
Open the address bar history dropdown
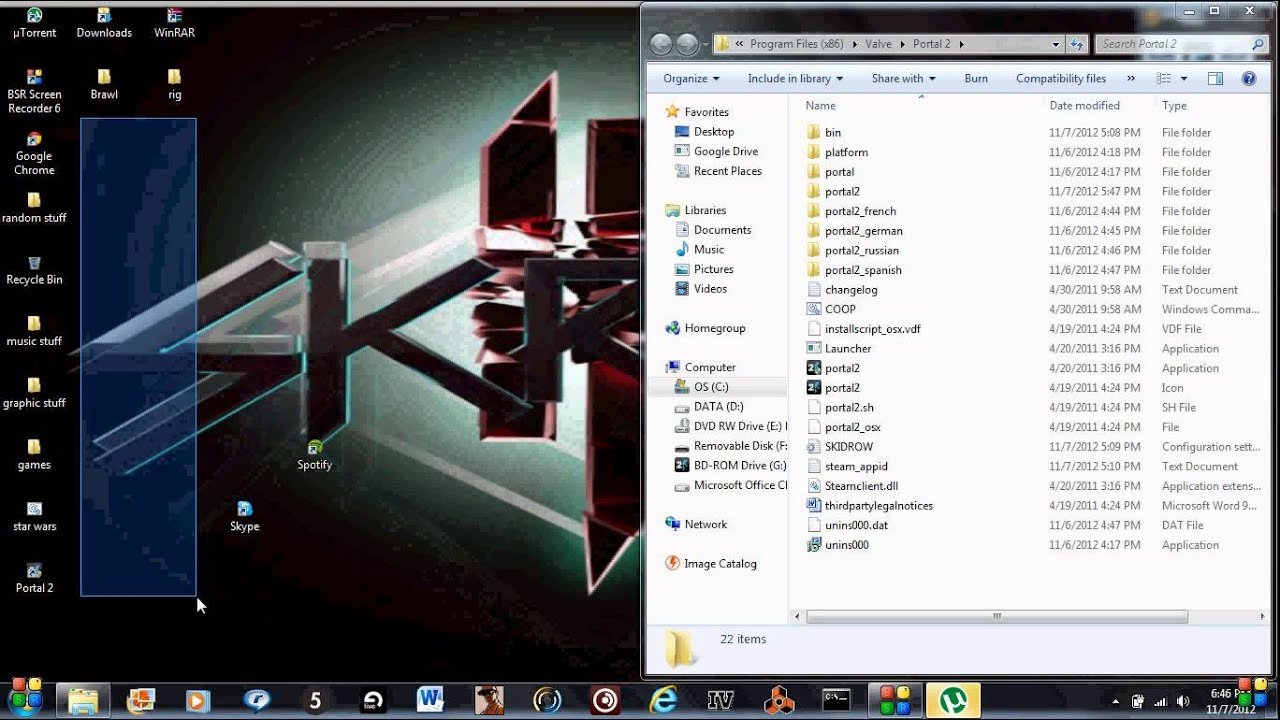(x=1056, y=44)
